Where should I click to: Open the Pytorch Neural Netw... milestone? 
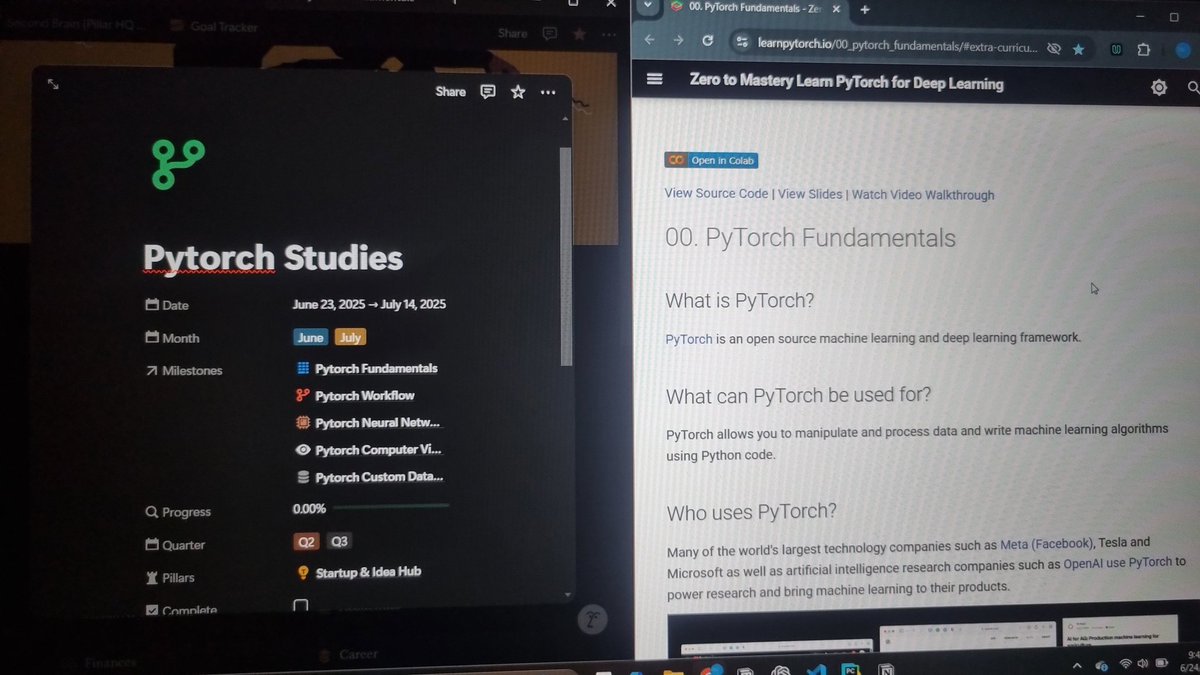pyautogui.click(x=368, y=423)
